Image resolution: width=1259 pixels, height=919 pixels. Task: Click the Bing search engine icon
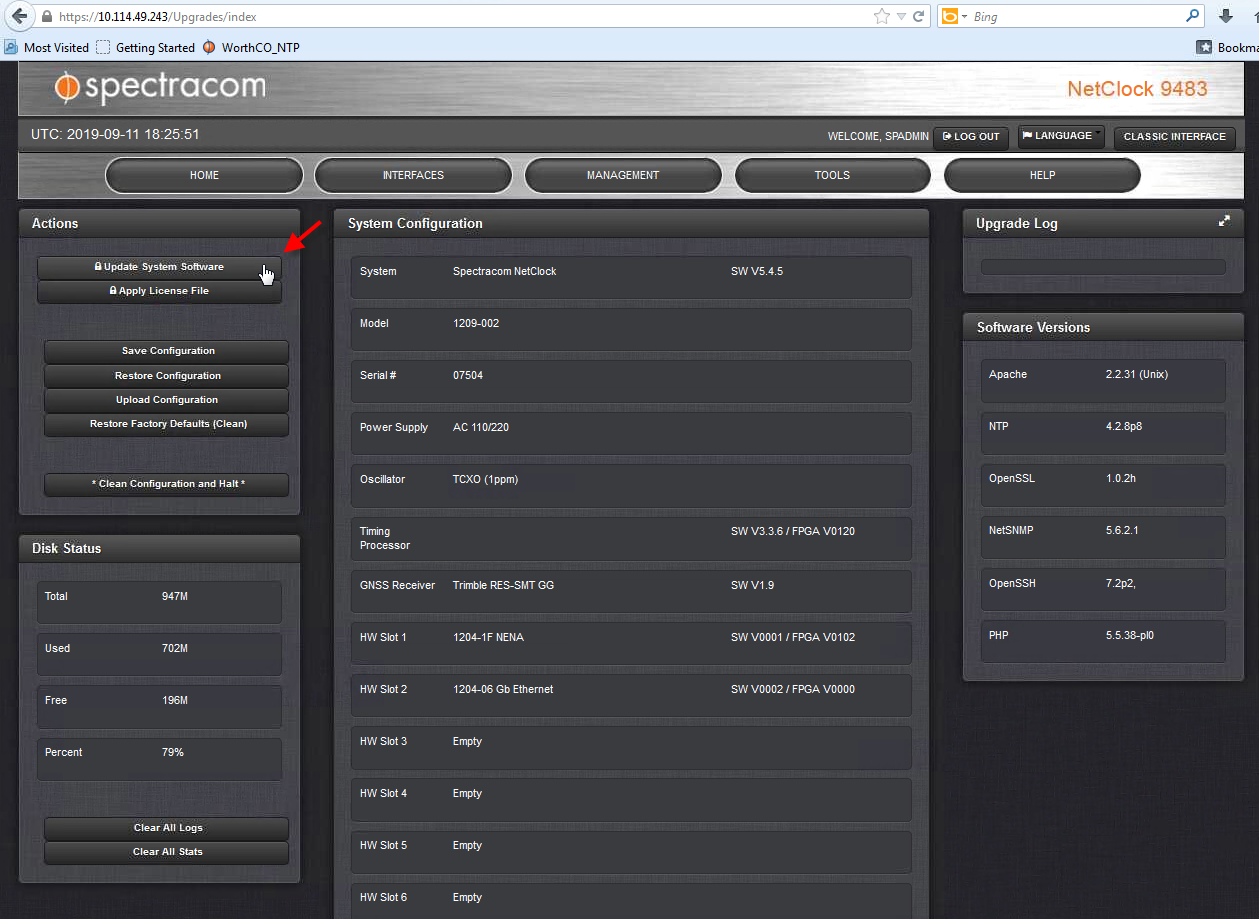pos(950,16)
